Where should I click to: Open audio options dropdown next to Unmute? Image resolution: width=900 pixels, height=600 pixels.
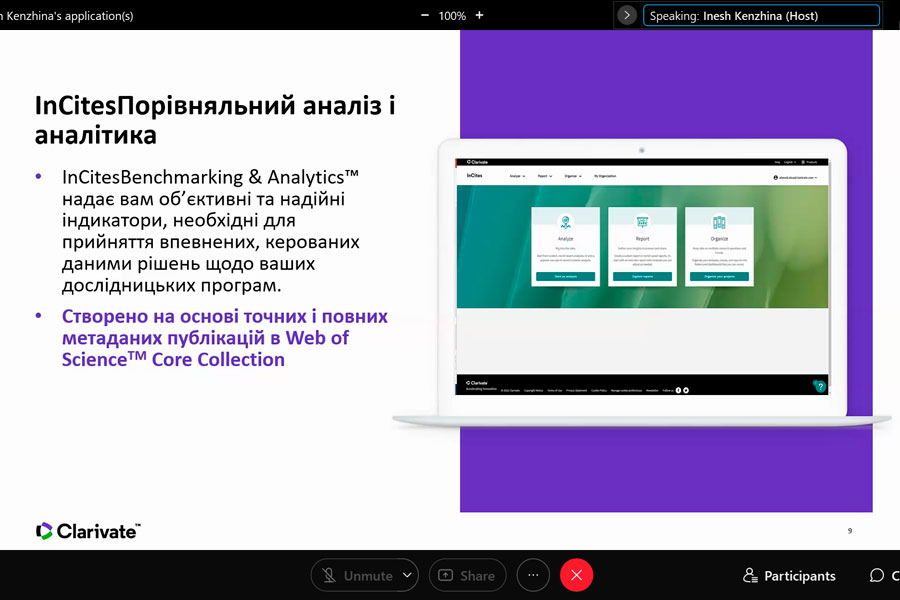(407, 575)
